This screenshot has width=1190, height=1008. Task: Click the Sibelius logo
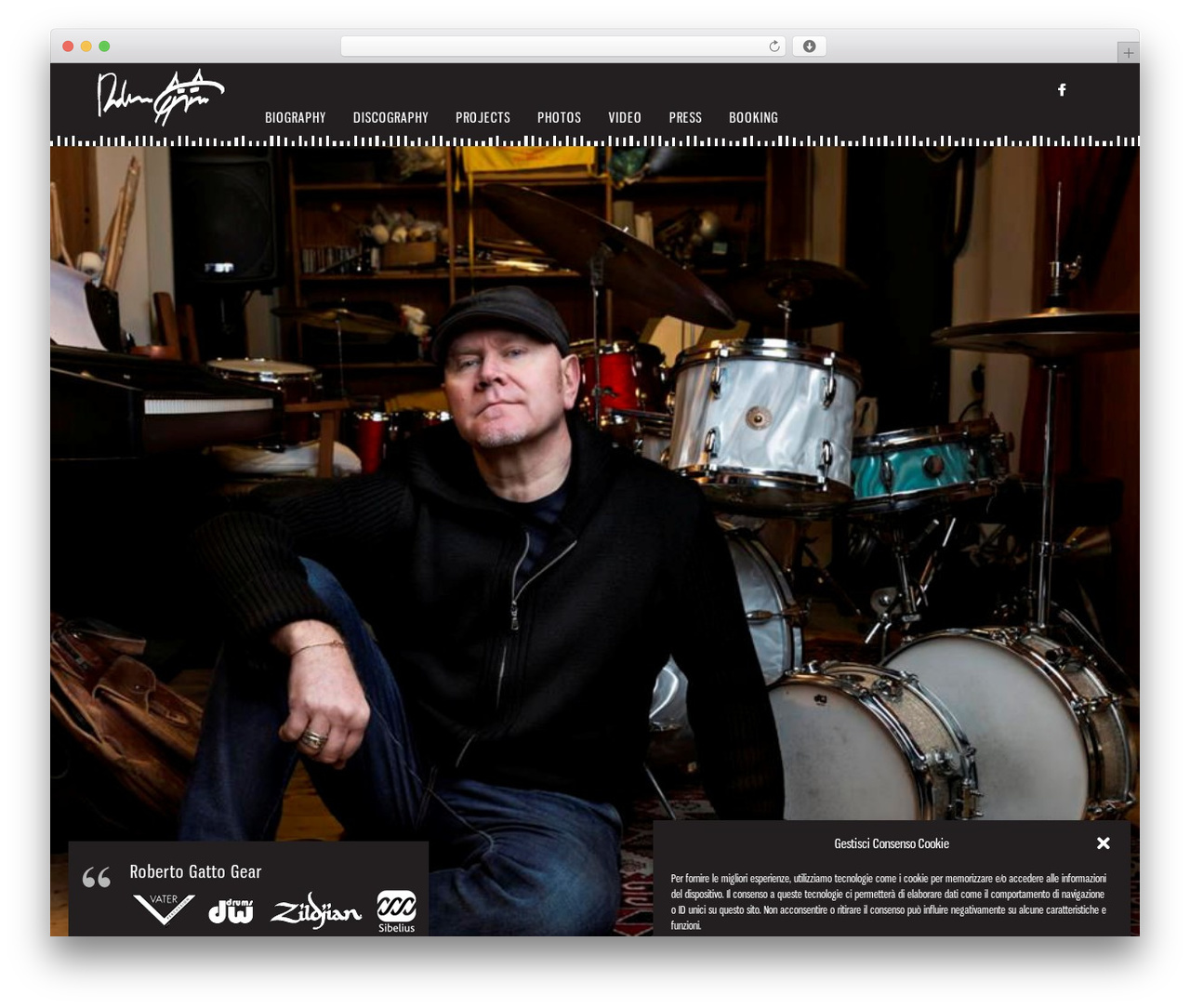point(396,911)
